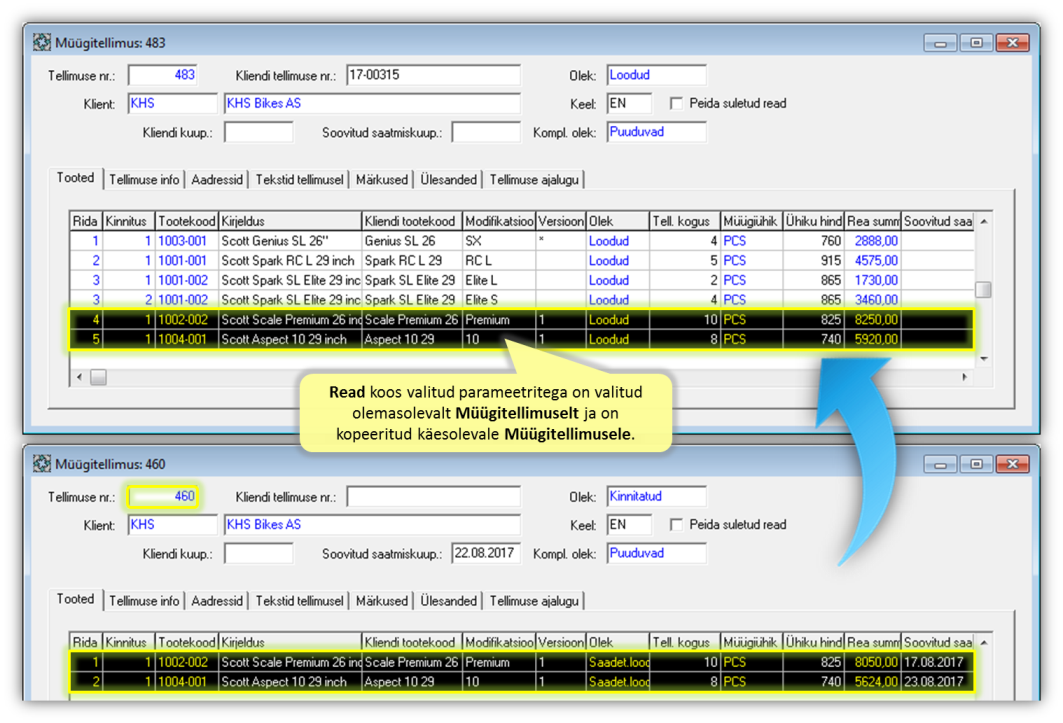Click Tootekood column header in order 483 table

pyautogui.click(x=186, y=221)
